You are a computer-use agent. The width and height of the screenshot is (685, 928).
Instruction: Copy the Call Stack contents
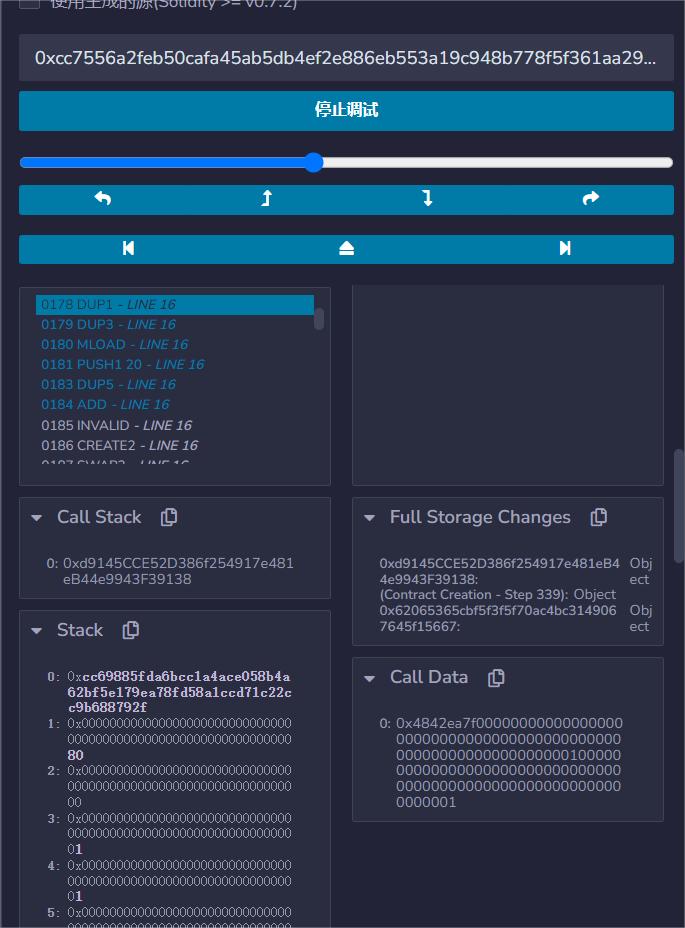pyautogui.click(x=169, y=517)
